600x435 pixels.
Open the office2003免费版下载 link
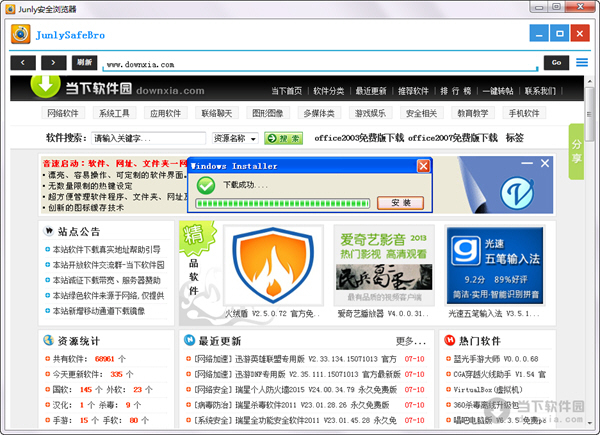click(x=359, y=138)
